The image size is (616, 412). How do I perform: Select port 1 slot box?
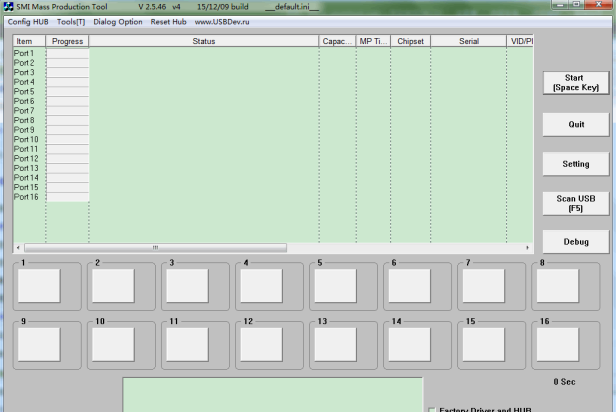[x=39, y=286]
